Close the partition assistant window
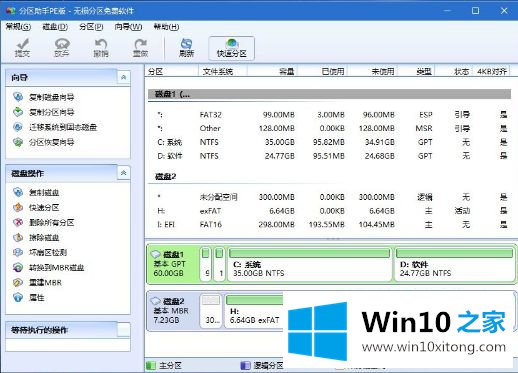 504,11
